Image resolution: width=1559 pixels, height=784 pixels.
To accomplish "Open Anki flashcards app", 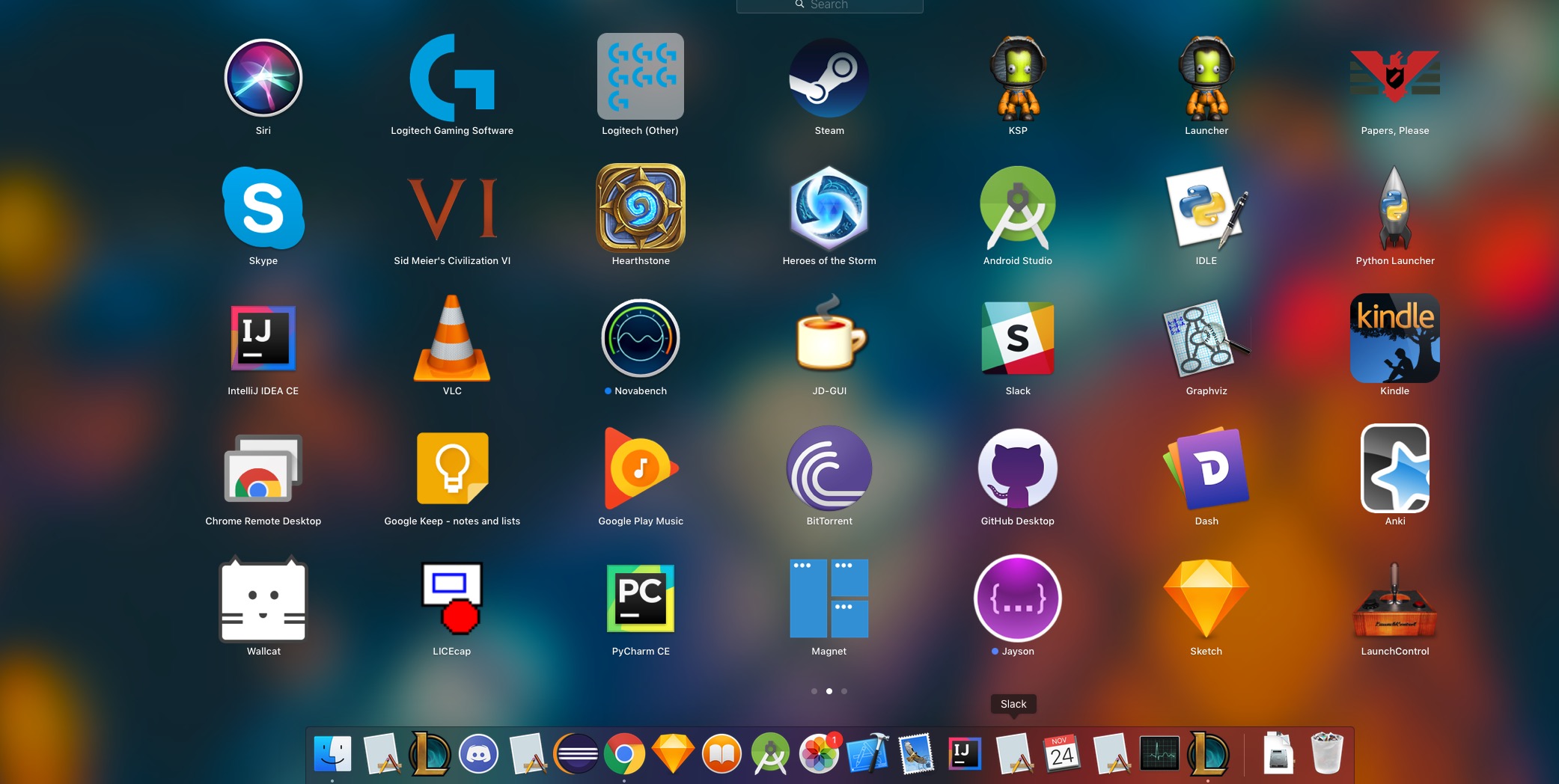I will pyautogui.click(x=1394, y=468).
